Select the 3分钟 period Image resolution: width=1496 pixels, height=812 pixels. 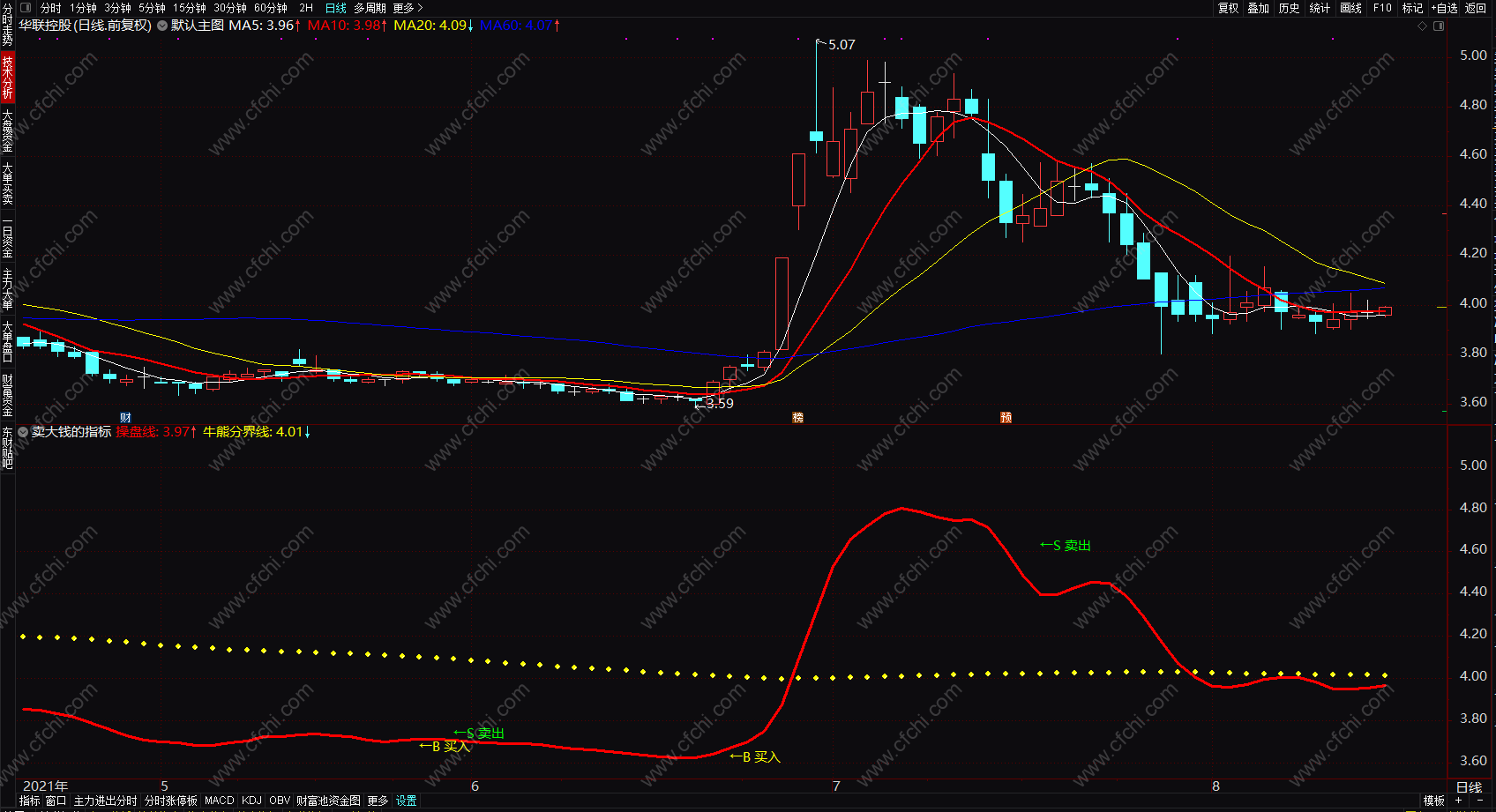pyautogui.click(x=117, y=8)
